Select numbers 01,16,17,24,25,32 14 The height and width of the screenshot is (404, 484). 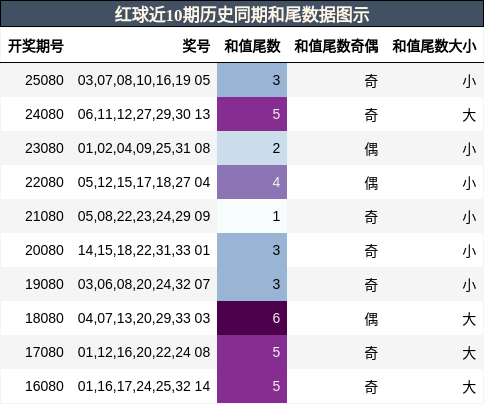(144, 386)
